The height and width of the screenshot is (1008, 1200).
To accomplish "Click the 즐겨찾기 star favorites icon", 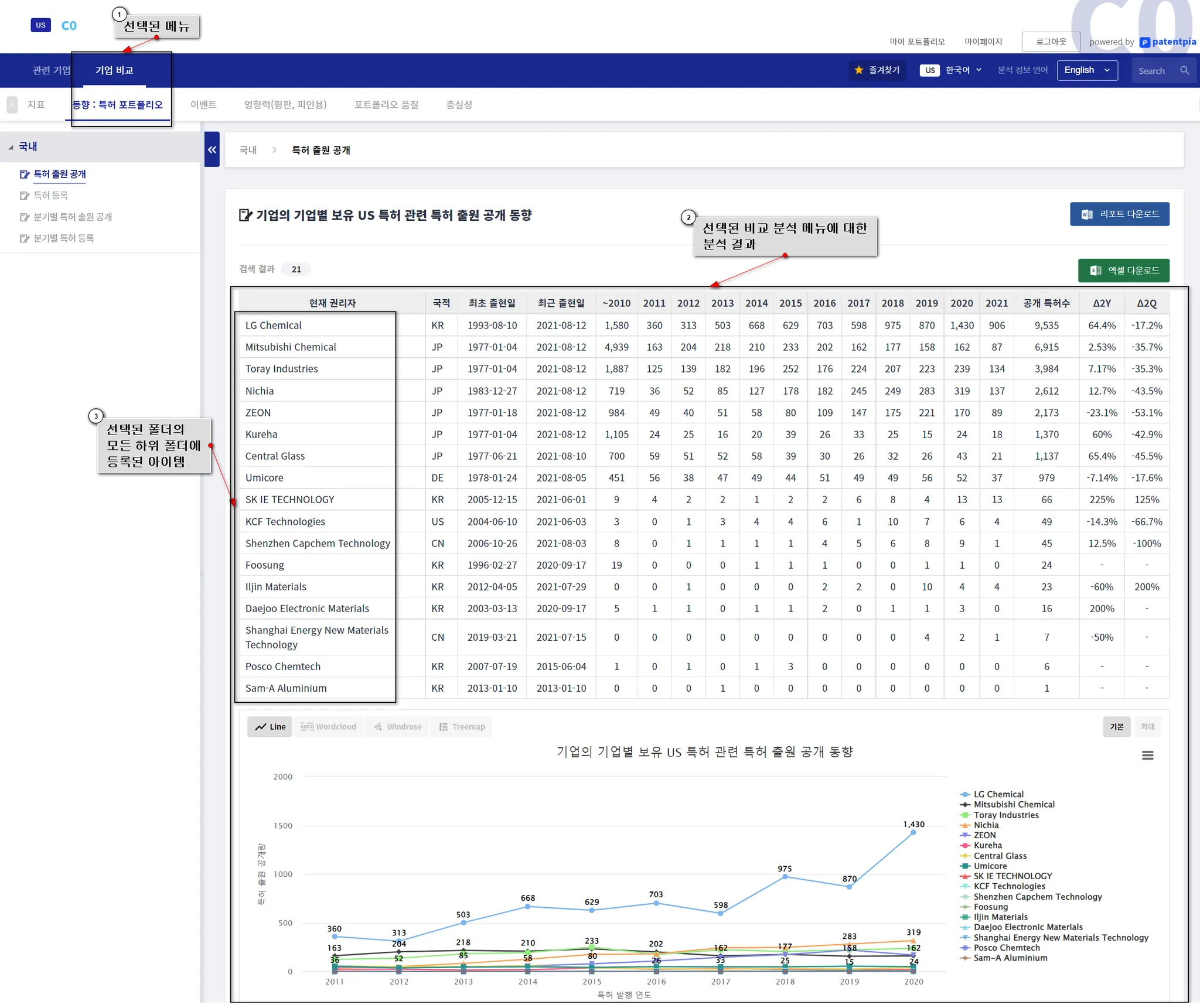I will click(x=859, y=70).
